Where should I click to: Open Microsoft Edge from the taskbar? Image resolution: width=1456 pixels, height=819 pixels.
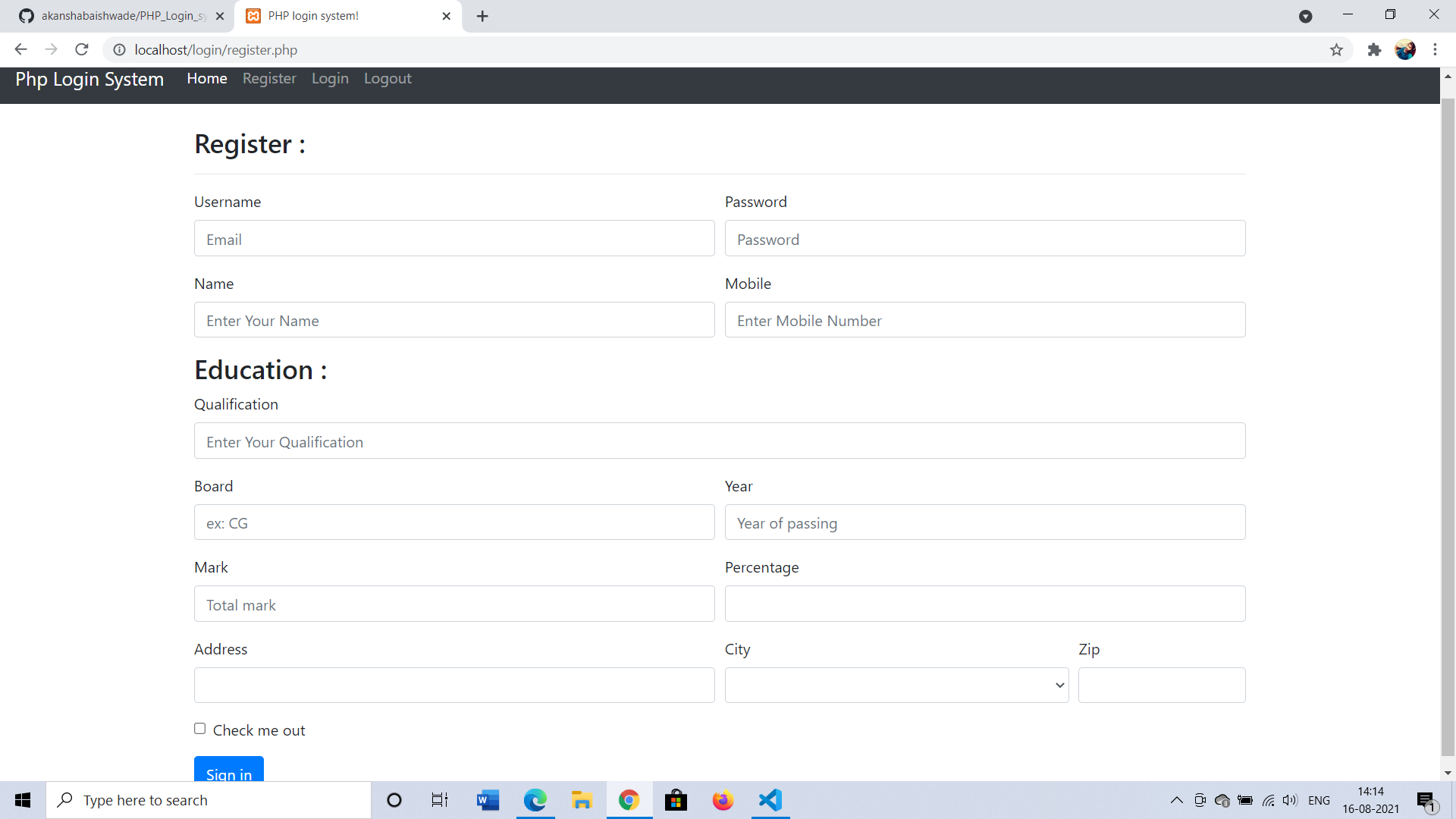point(535,800)
